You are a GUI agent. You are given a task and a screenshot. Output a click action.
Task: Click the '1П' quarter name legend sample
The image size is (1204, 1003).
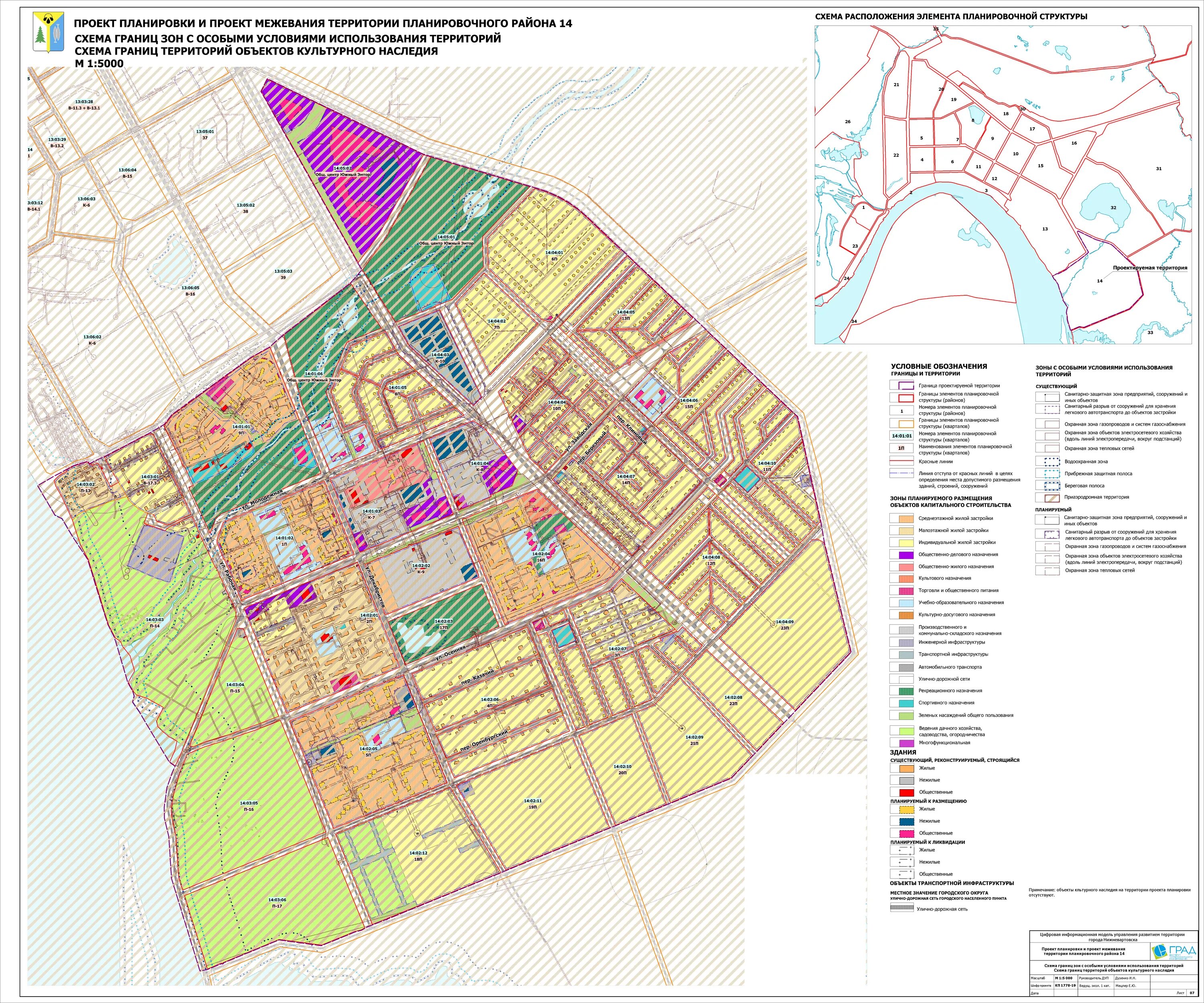902,448
